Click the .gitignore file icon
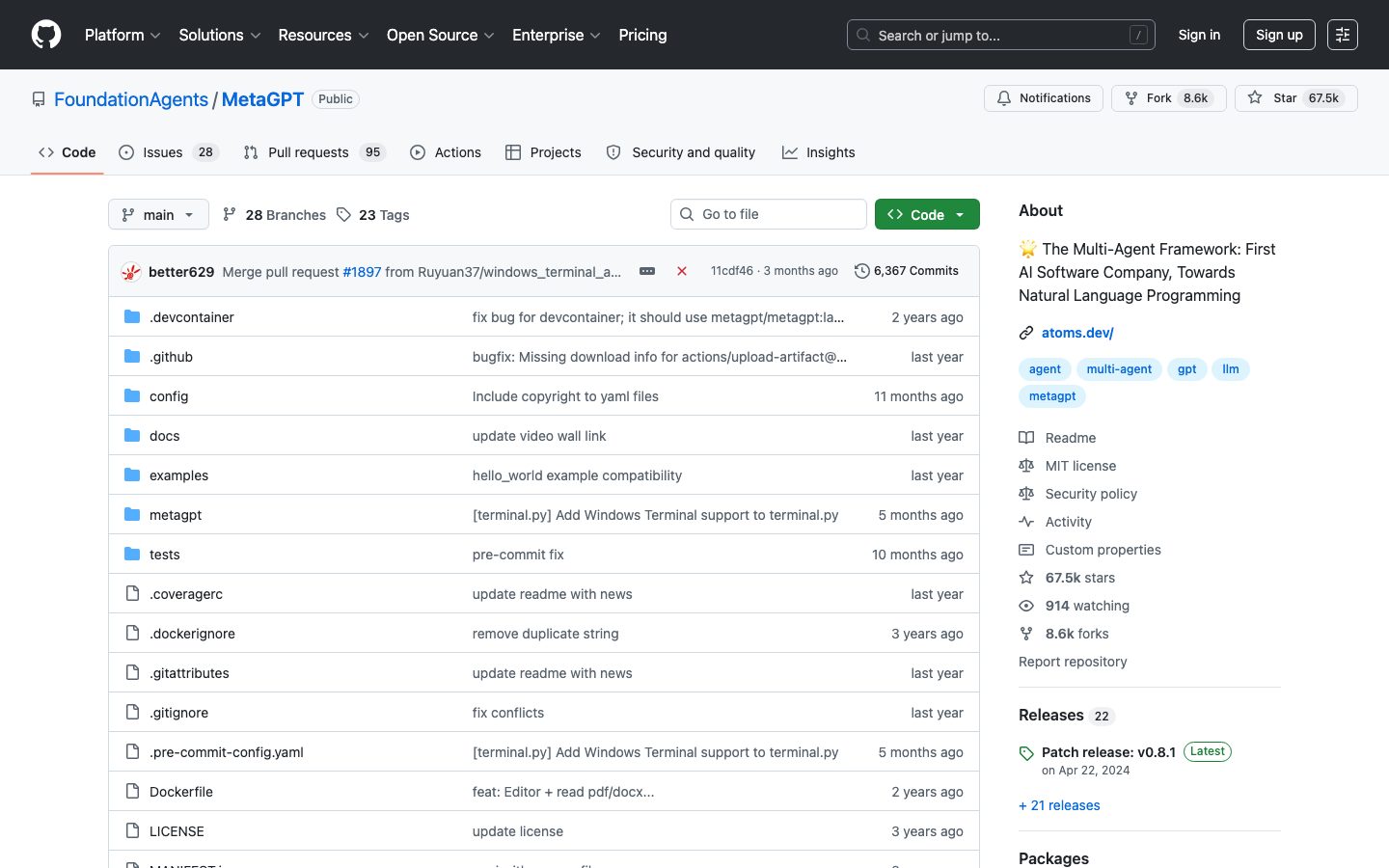 [x=132, y=713]
